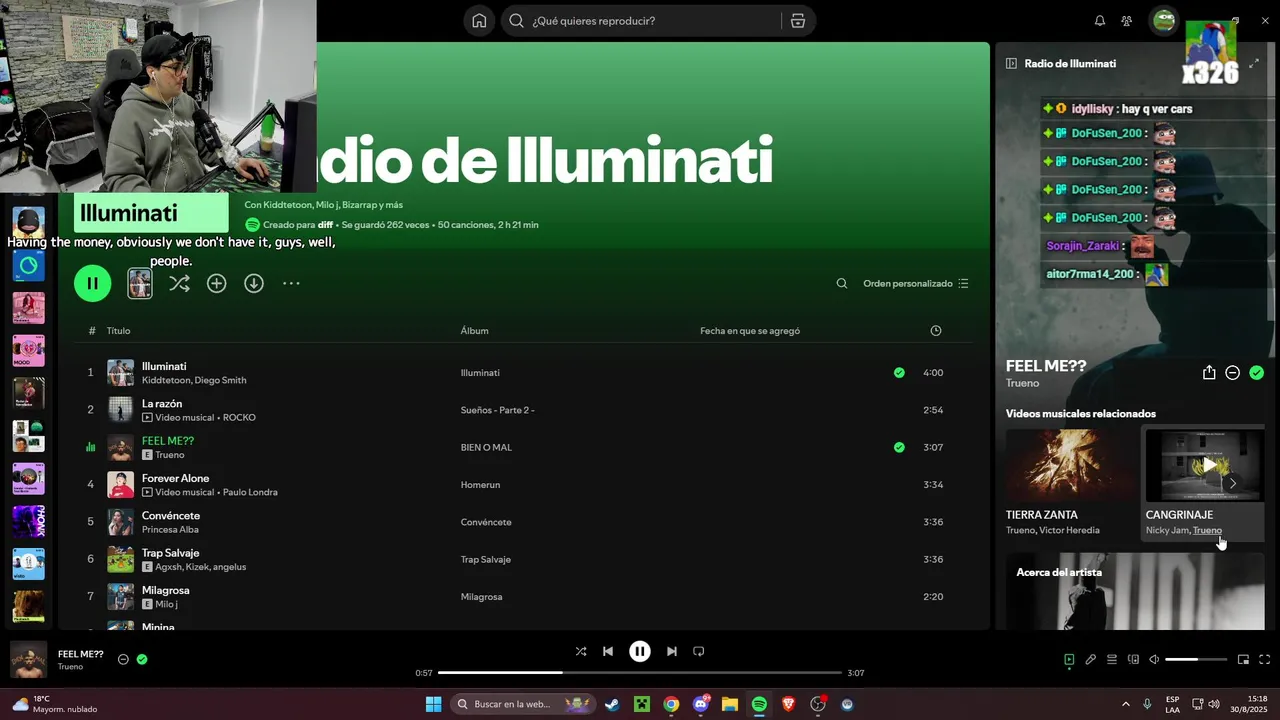Search within playlist magnifier icon
Image resolution: width=1280 pixels, height=720 pixels.
click(842, 284)
